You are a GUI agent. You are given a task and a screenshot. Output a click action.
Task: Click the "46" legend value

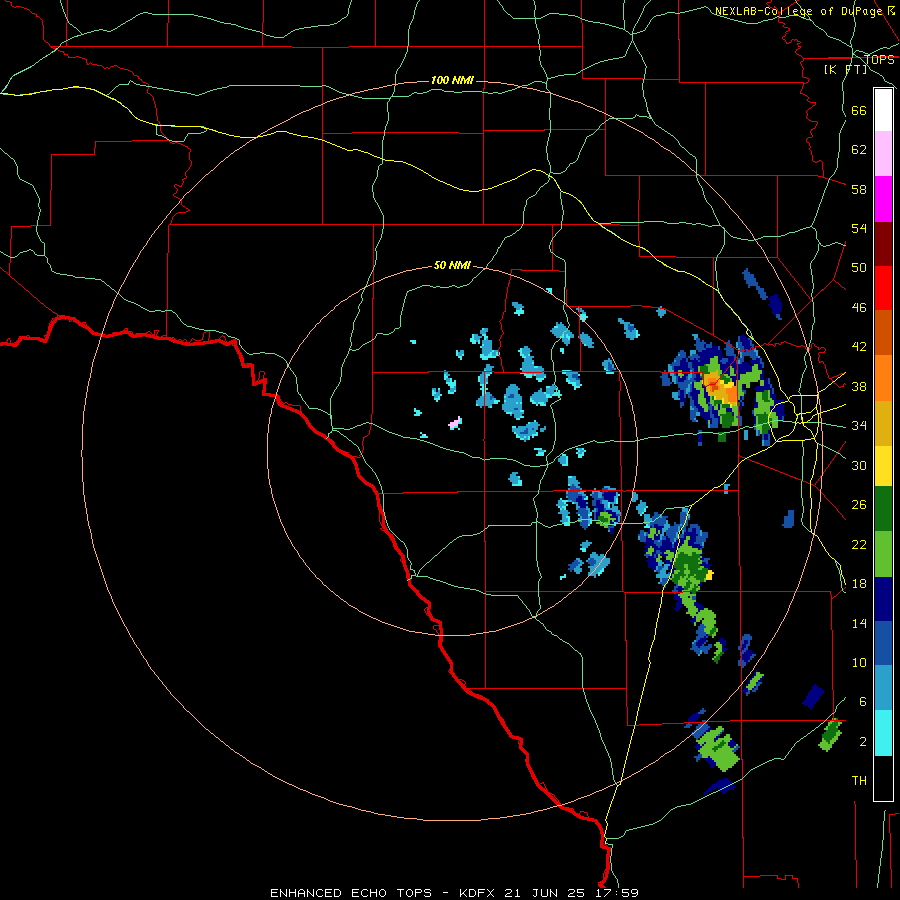[x=859, y=308]
